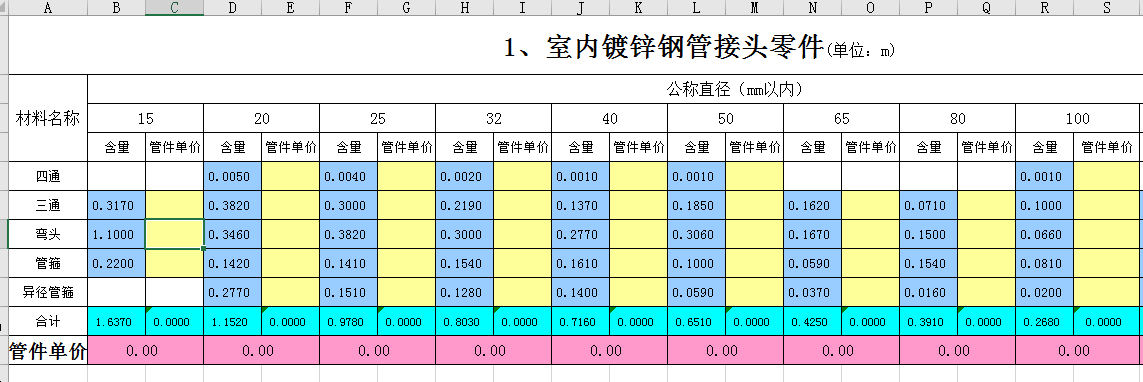The image size is (1143, 382).
Task: Select the 四通 row label
Action: [47, 176]
